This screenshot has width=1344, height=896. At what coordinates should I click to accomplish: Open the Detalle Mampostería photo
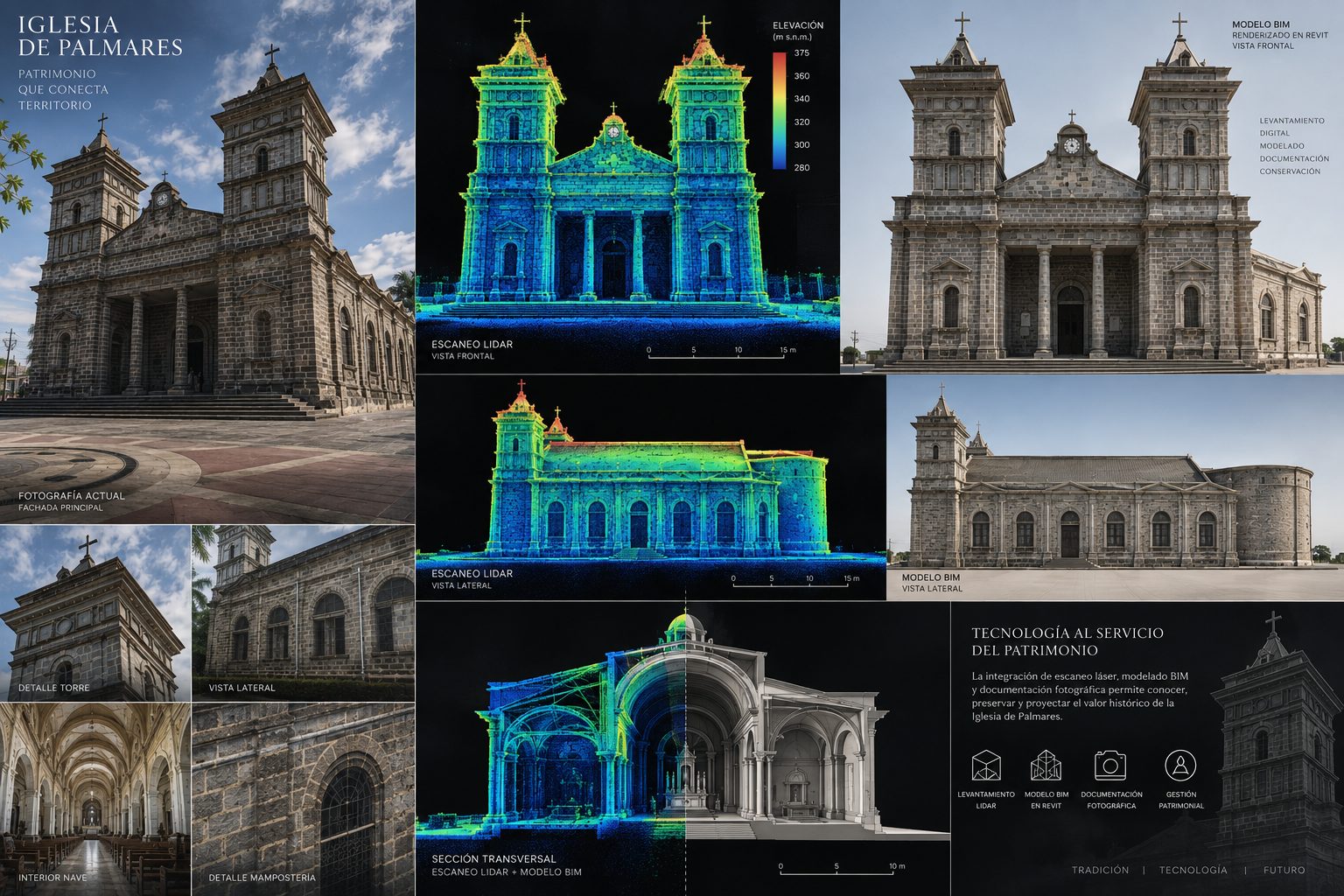[x=303, y=799]
